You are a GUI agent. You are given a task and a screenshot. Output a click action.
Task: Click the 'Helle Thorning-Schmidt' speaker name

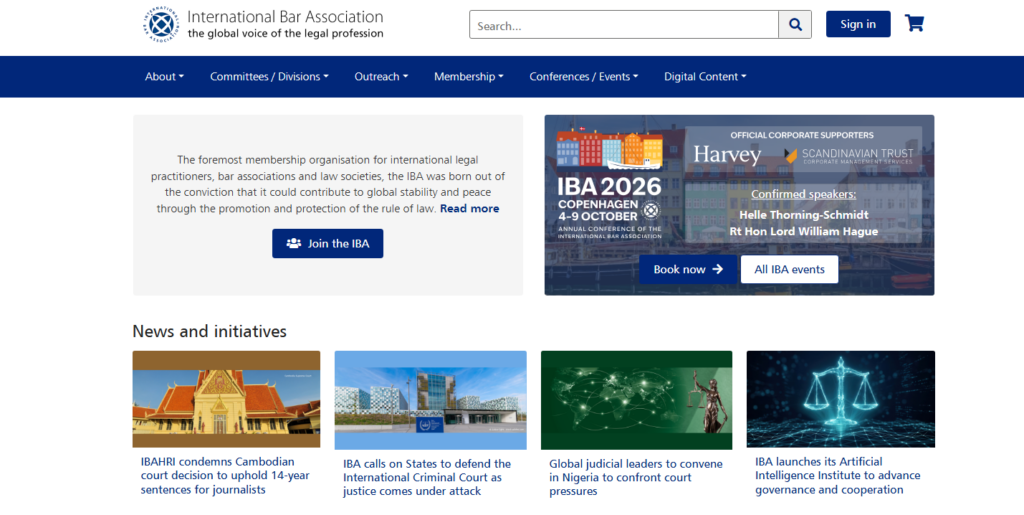coord(804,215)
